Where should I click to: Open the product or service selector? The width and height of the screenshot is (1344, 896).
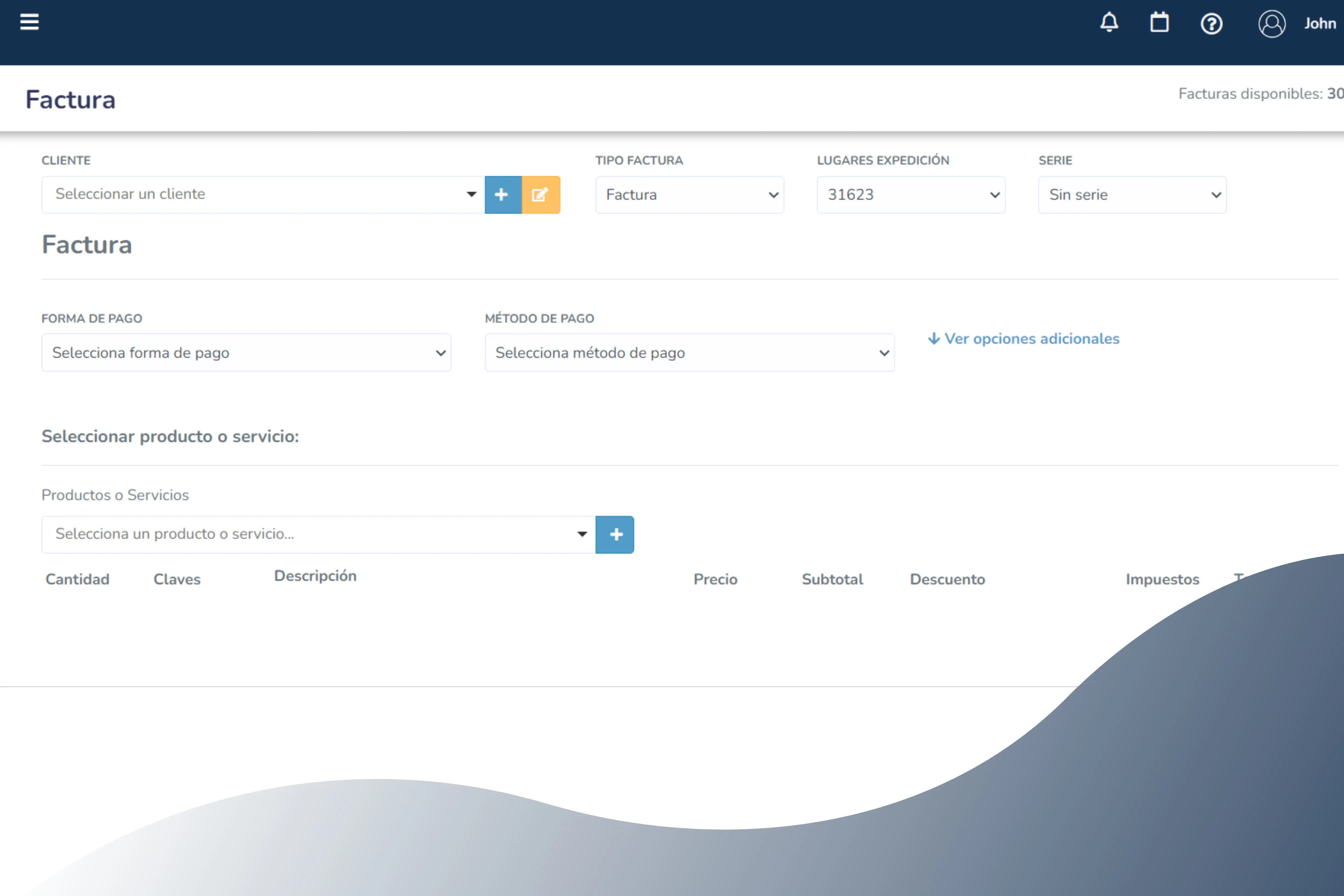click(318, 534)
